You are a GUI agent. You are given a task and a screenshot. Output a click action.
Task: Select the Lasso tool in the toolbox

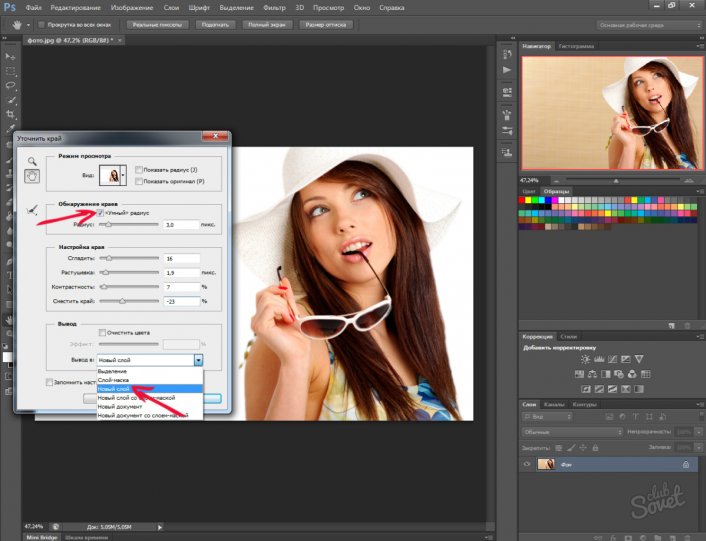[x=10, y=86]
